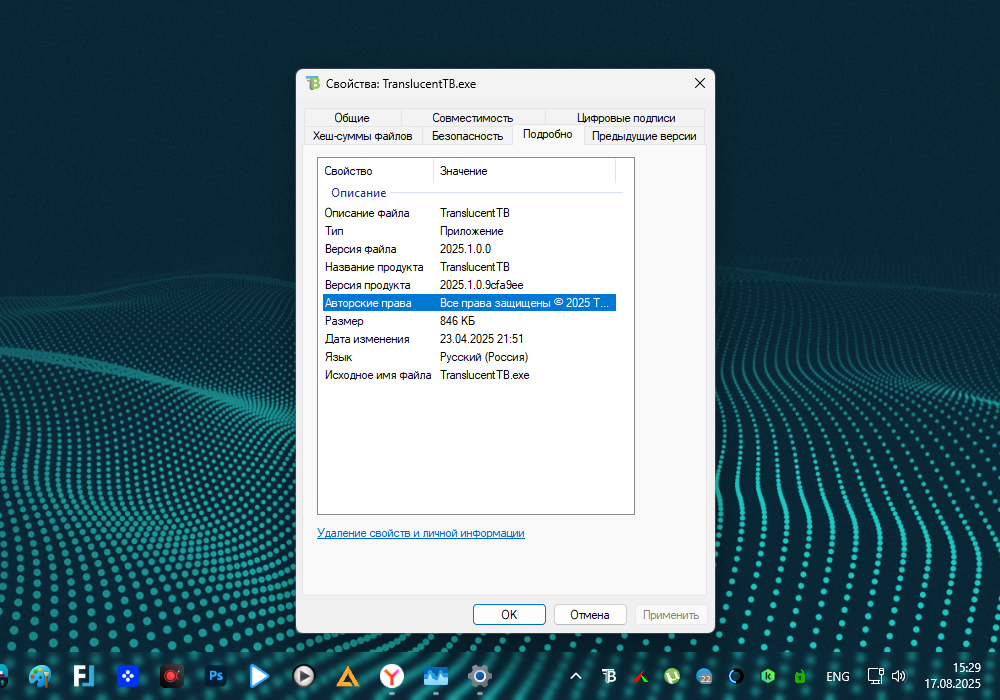Screen dimensions: 1000x700
Task: Click the Значение column header
Action: point(524,171)
